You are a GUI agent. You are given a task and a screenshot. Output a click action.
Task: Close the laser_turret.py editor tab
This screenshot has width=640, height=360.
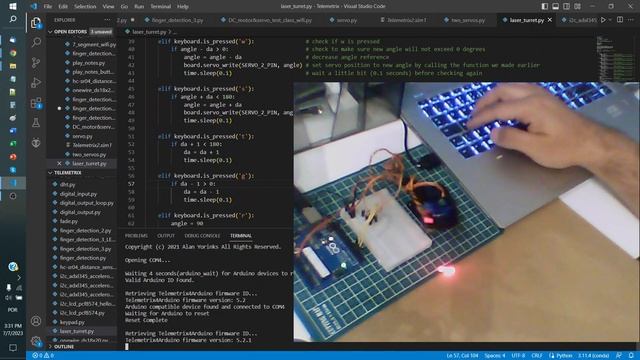[550, 20]
